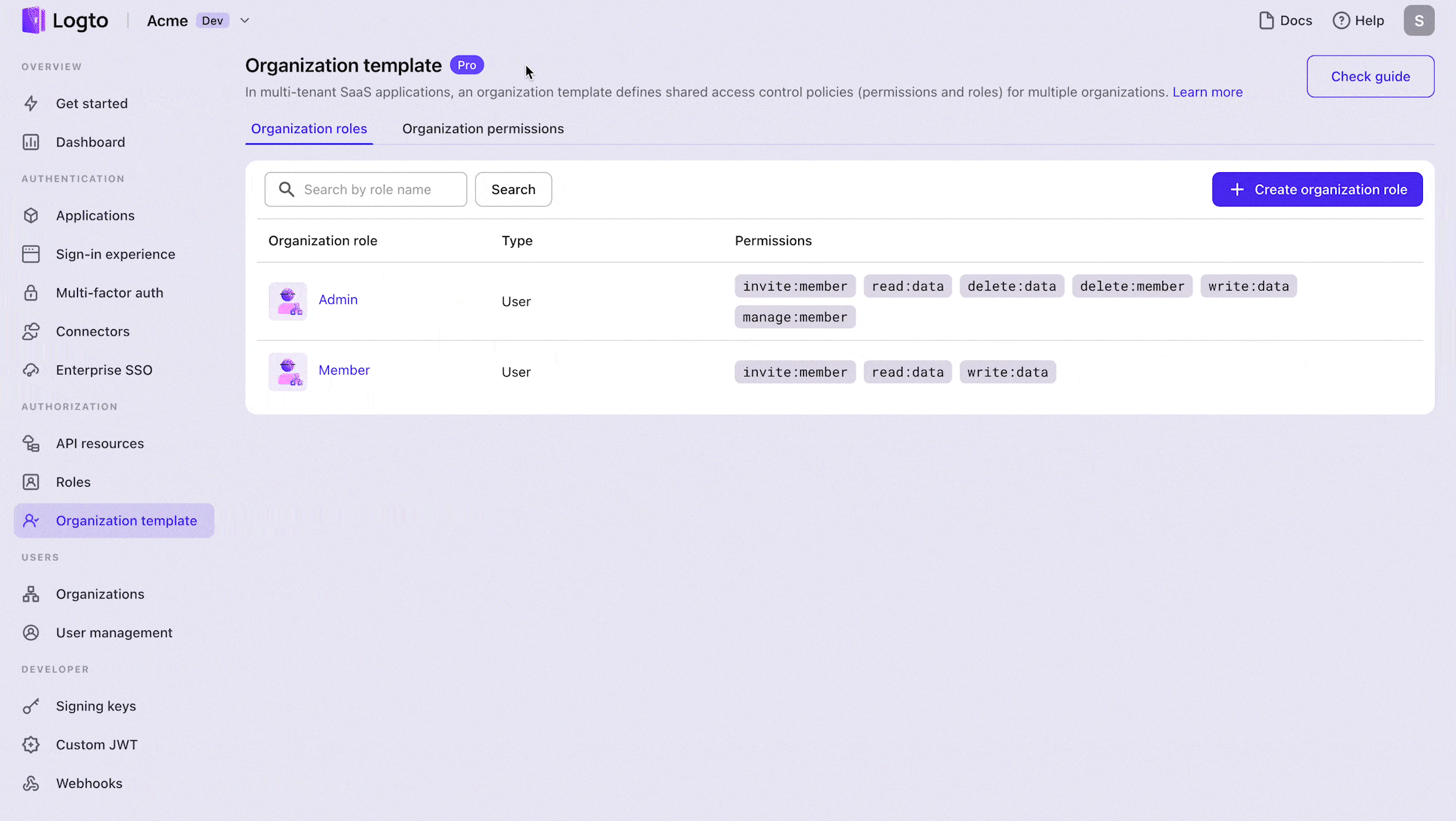Open Connectors settings
Image resolution: width=1456 pixels, height=821 pixels.
click(92, 331)
